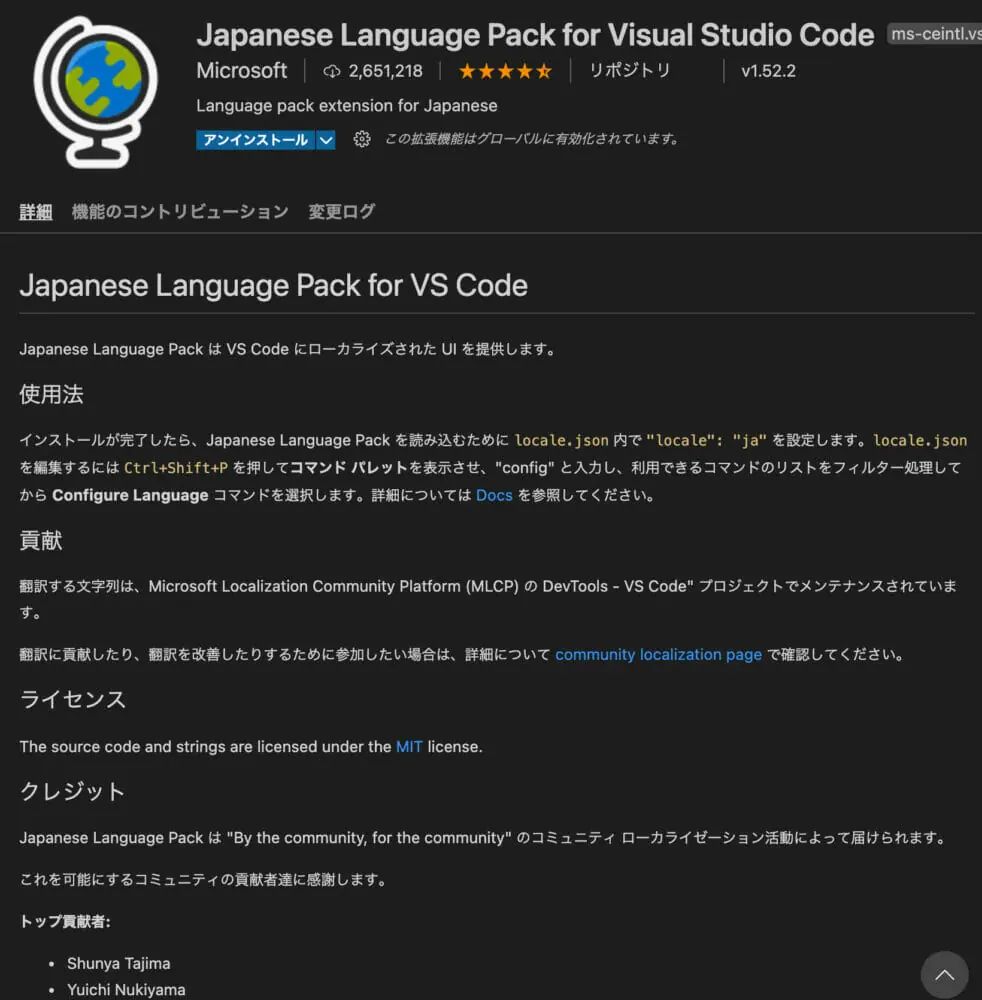
Task: Click the Japanese Language Pack for Visual Studio Code title
Action: point(535,35)
